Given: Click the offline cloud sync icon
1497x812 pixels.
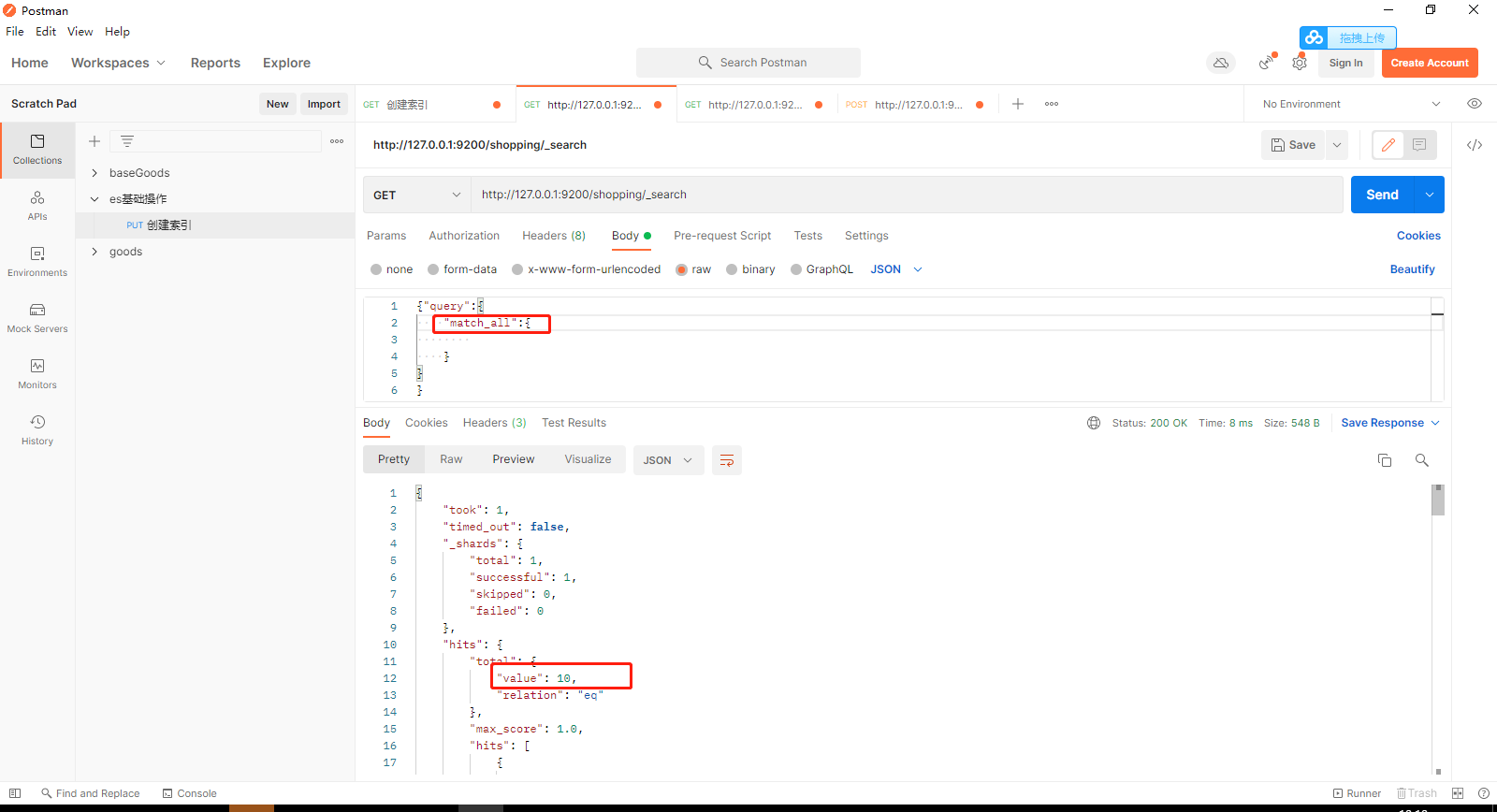Looking at the screenshot, I should (x=1221, y=63).
